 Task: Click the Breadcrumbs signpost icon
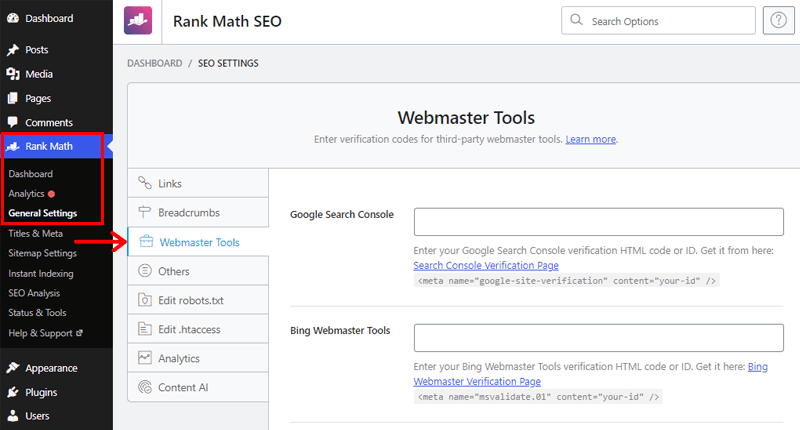[x=145, y=212]
